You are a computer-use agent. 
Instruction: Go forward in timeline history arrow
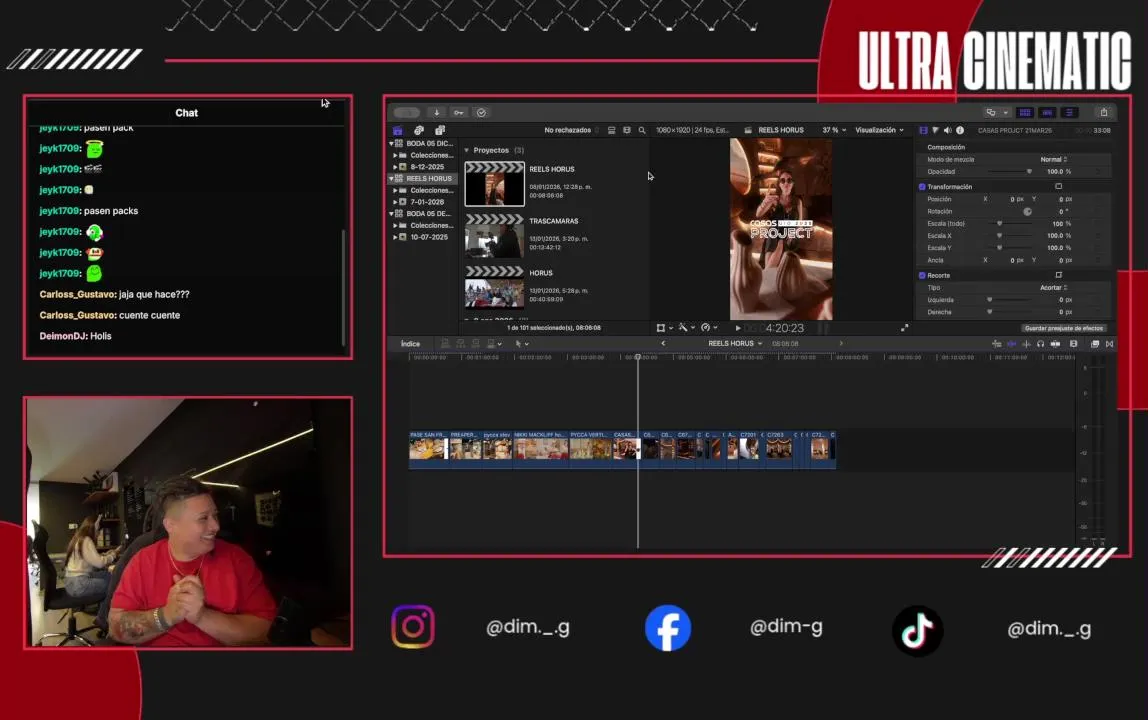pos(840,344)
